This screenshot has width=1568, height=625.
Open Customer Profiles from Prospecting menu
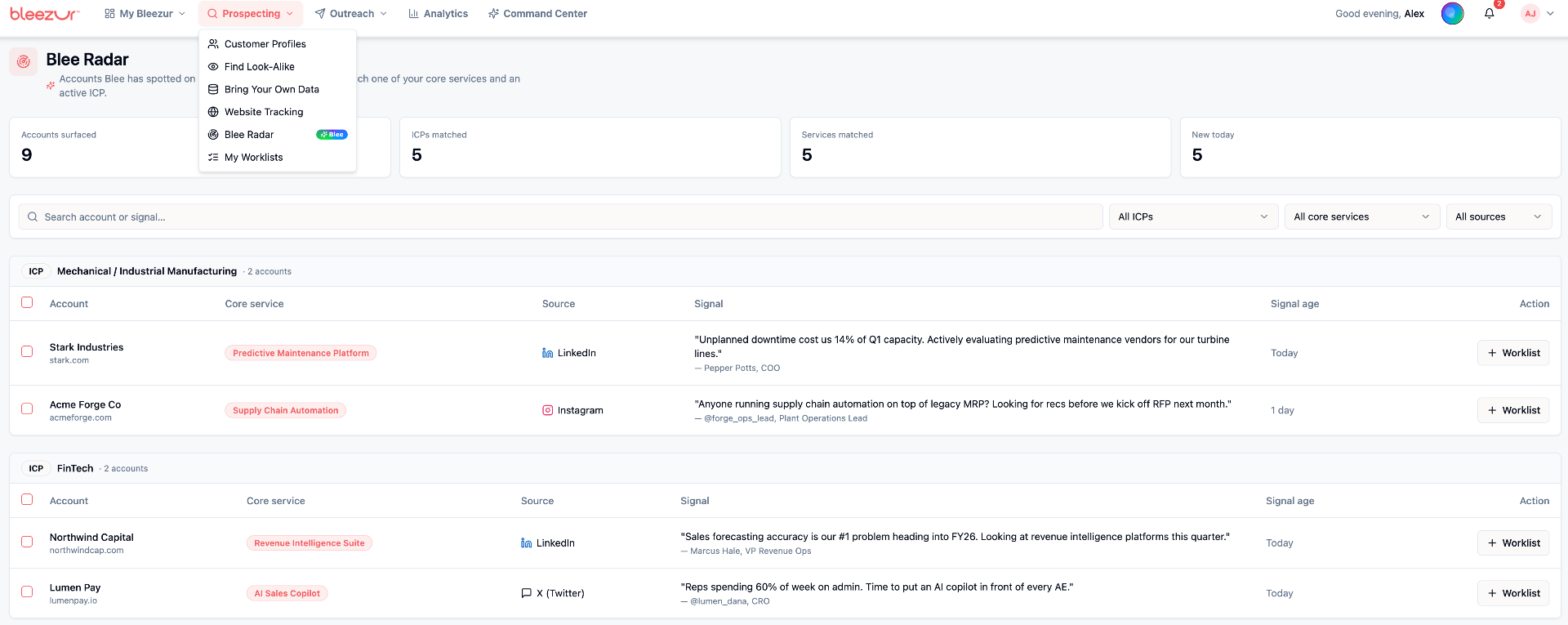pos(278,44)
